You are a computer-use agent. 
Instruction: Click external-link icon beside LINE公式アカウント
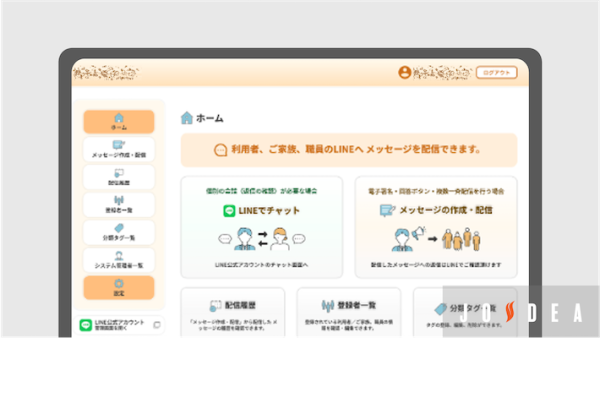tap(156, 326)
